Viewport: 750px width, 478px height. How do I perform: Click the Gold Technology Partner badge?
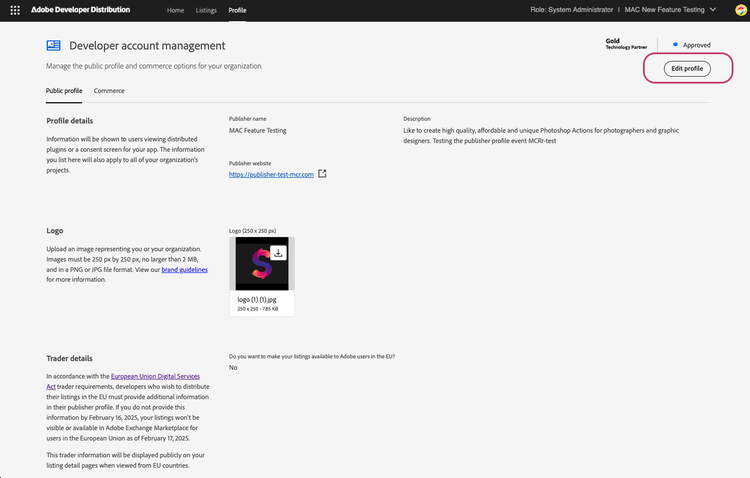(x=626, y=44)
